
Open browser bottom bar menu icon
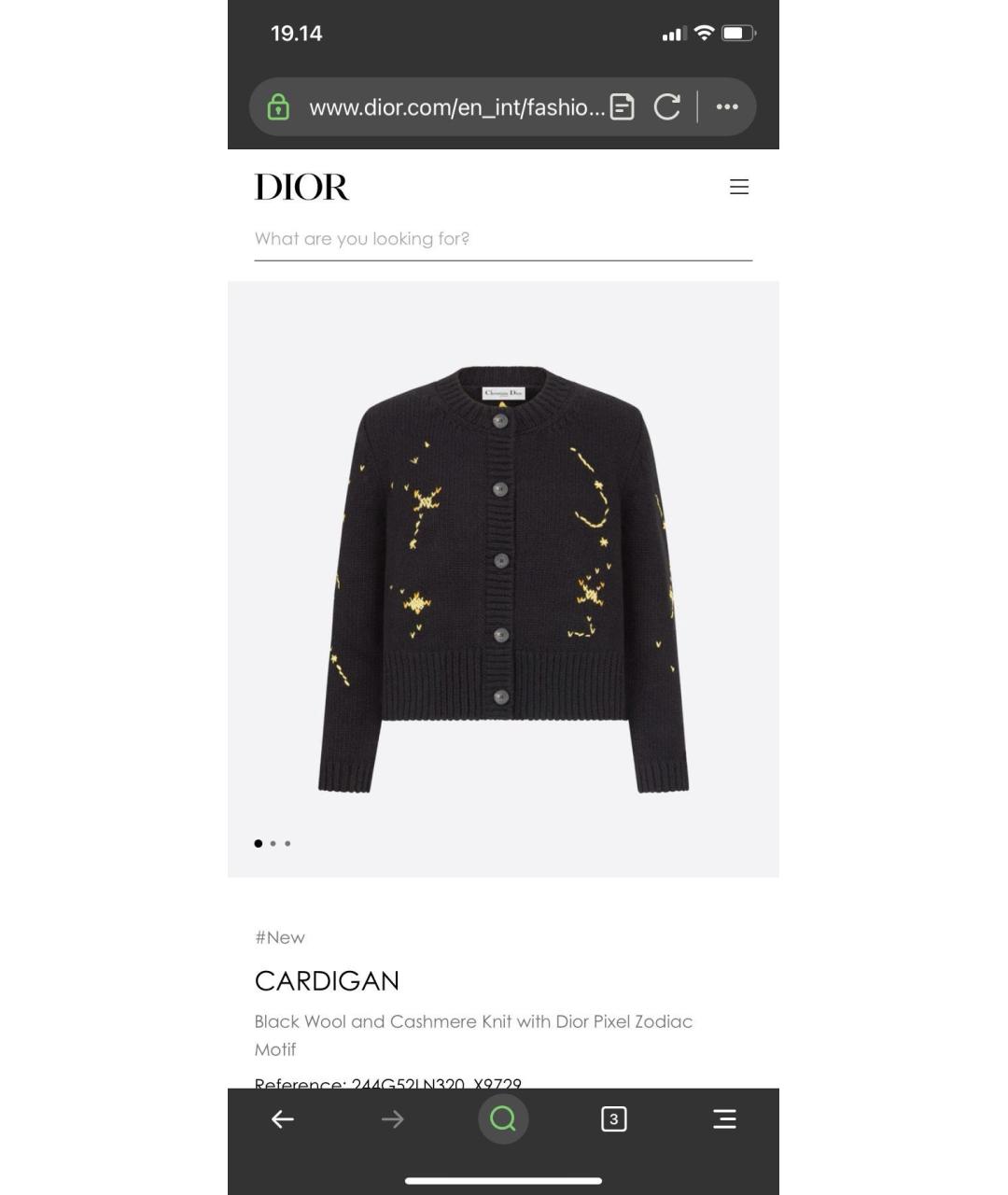coord(724,1118)
